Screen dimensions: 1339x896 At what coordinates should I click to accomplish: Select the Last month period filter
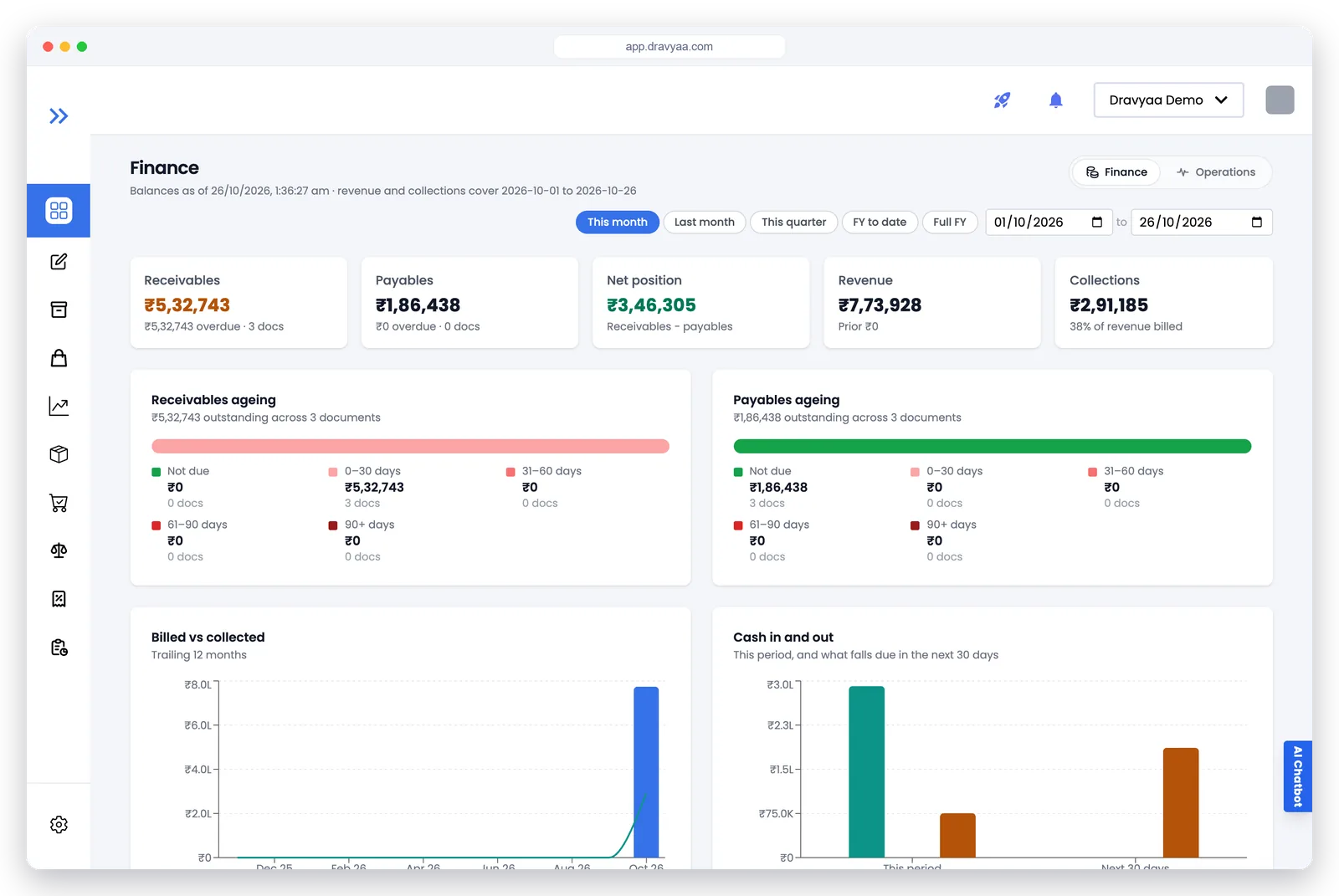point(705,223)
